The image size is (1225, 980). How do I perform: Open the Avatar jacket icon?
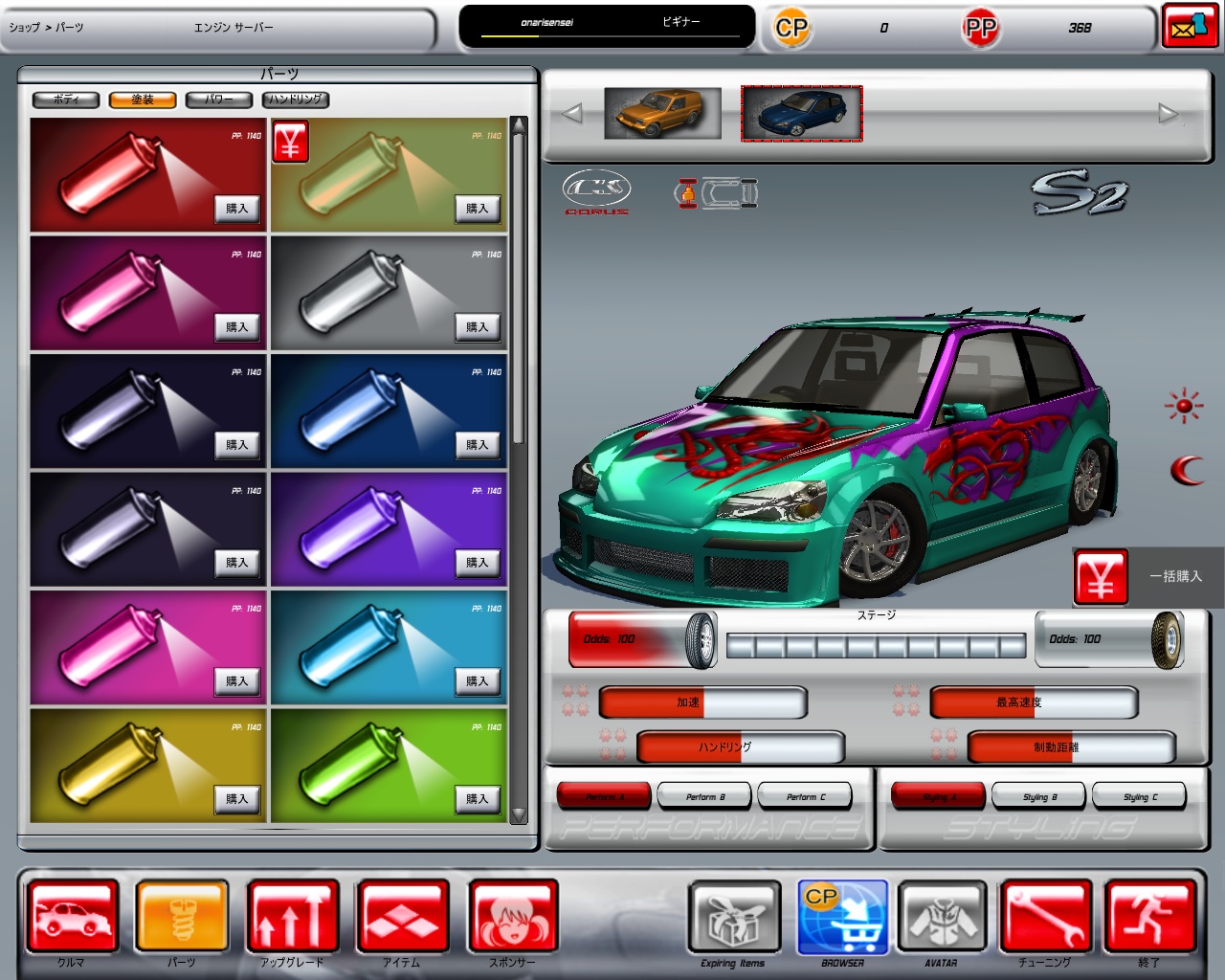[x=942, y=917]
